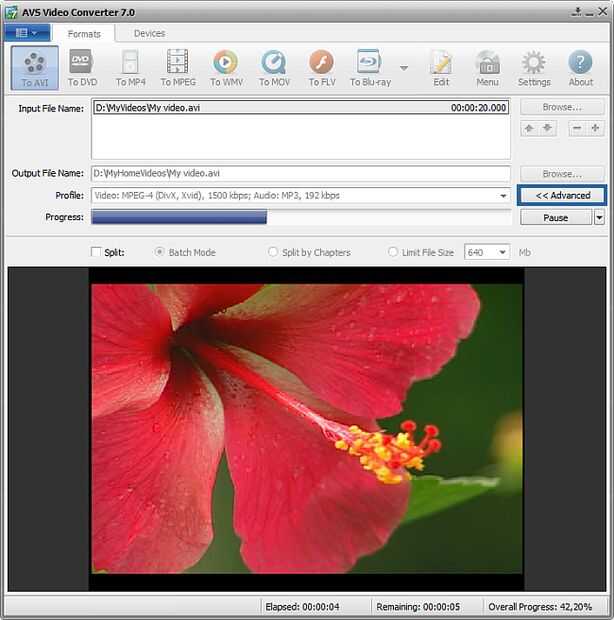Click the Elapsed 00:00:04 status entry
614x620 pixels.
[x=302, y=607]
